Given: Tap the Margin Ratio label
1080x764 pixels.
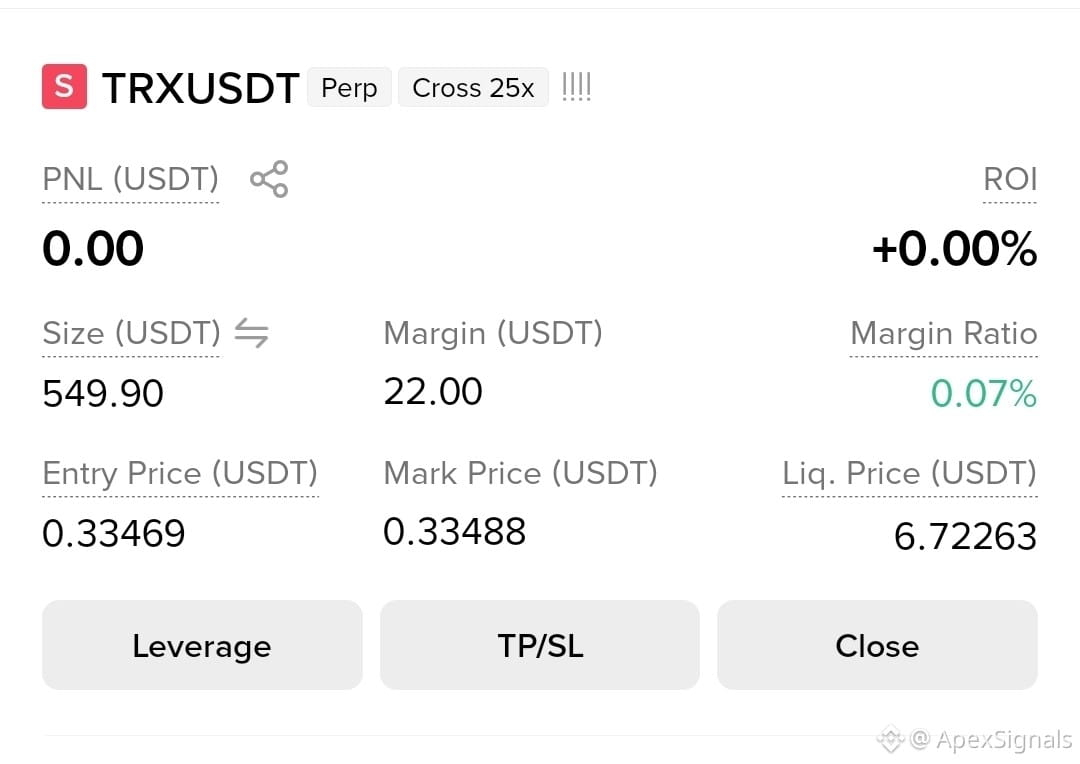Looking at the screenshot, I should click(x=944, y=333).
